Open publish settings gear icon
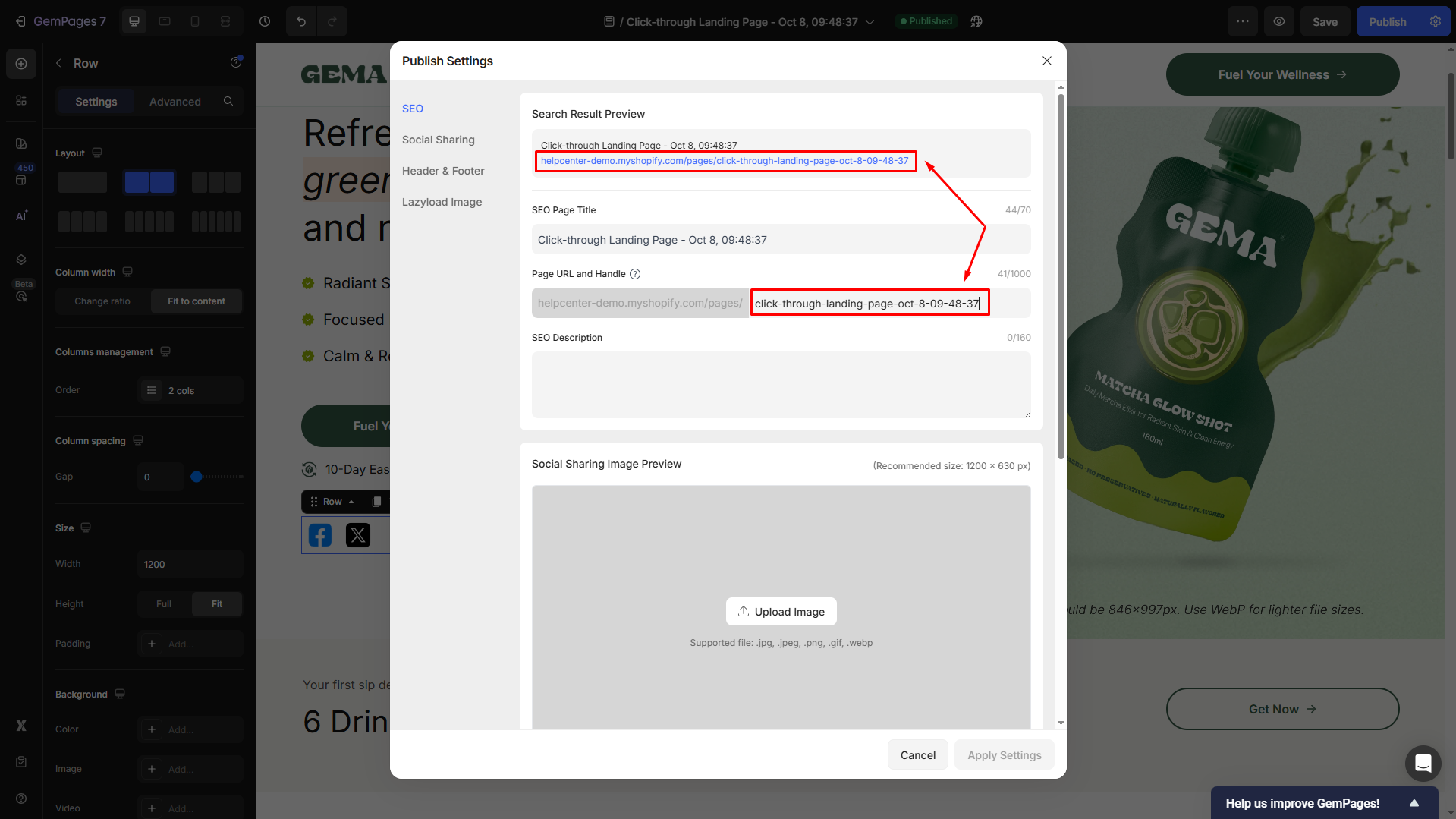The height and width of the screenshot is (819, 1456). coord(1436,21)
